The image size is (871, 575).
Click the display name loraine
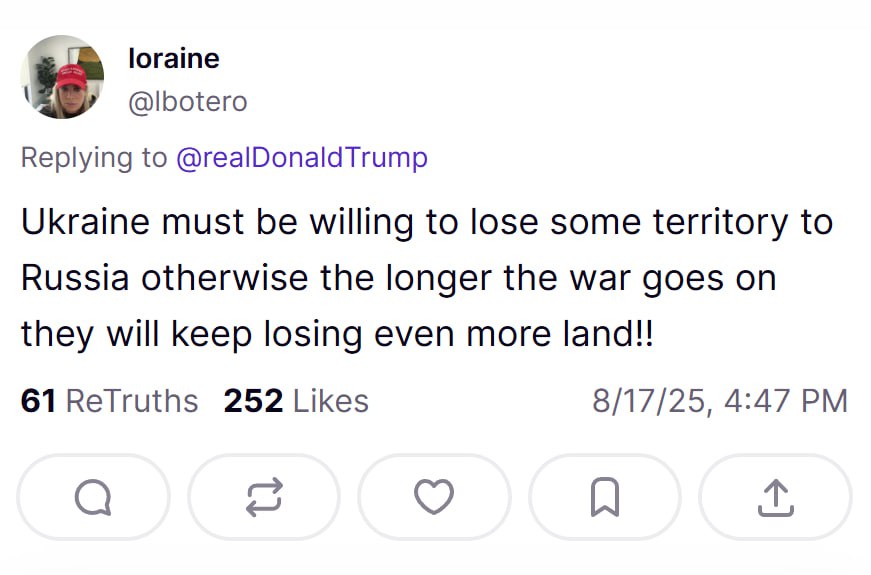coord(173,59)
